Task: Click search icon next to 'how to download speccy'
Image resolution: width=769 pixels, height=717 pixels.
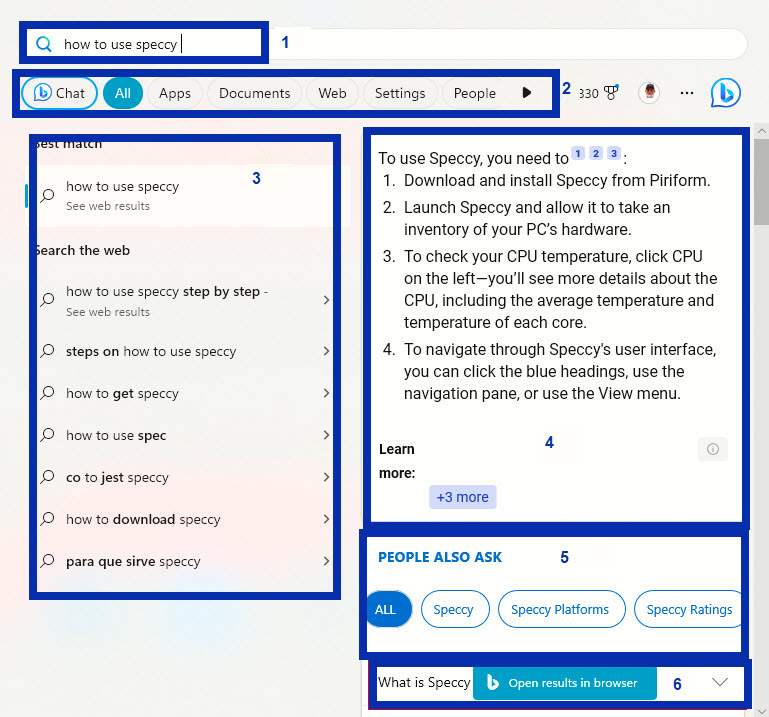Action: coord(48,519)
